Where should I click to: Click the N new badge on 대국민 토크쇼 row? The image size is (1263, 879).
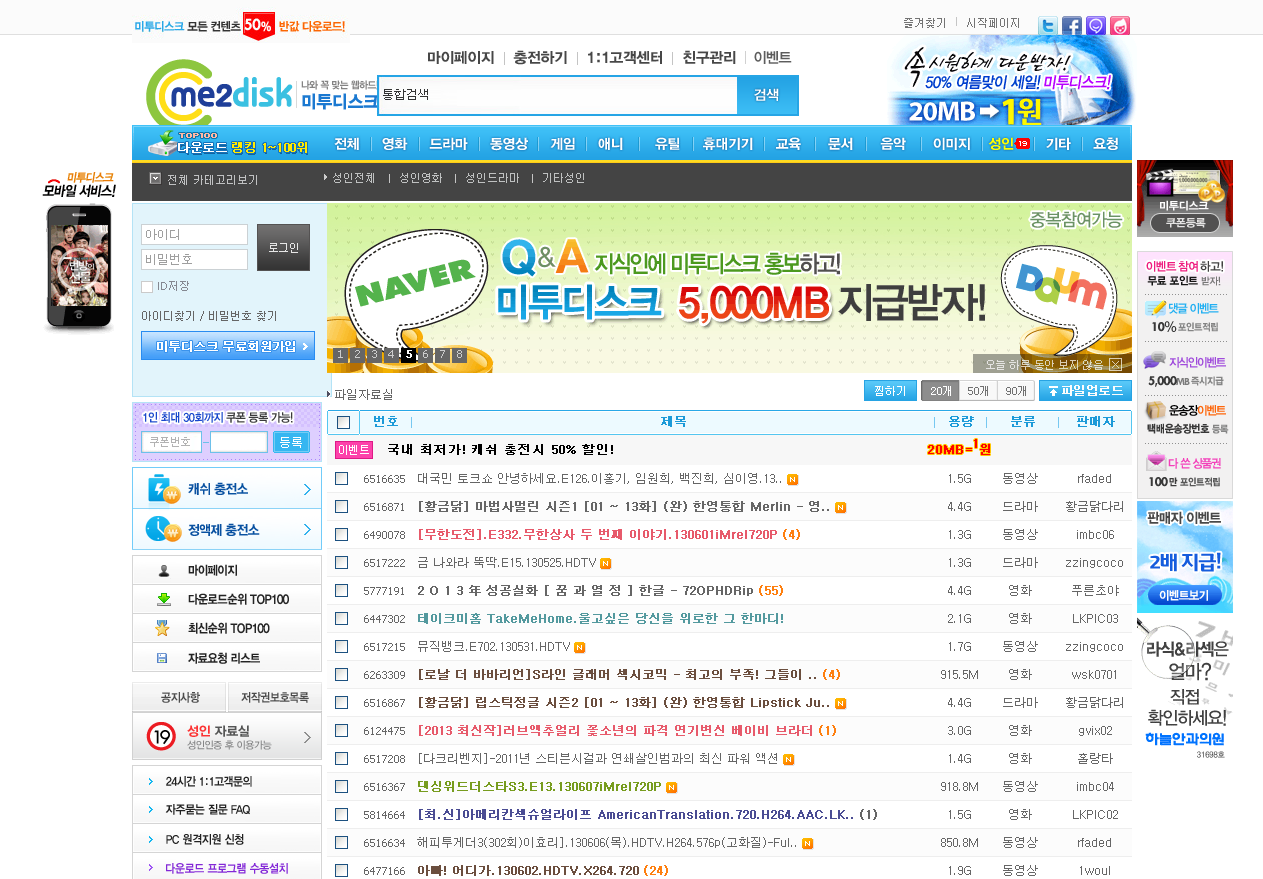pyautogui.click(x=792, y=479)
